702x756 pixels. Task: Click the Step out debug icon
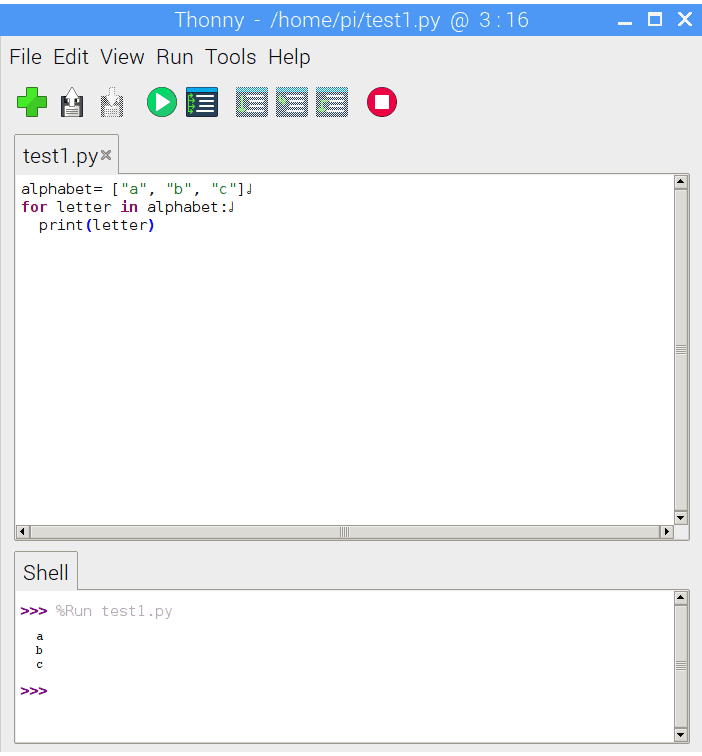(332, 102)
